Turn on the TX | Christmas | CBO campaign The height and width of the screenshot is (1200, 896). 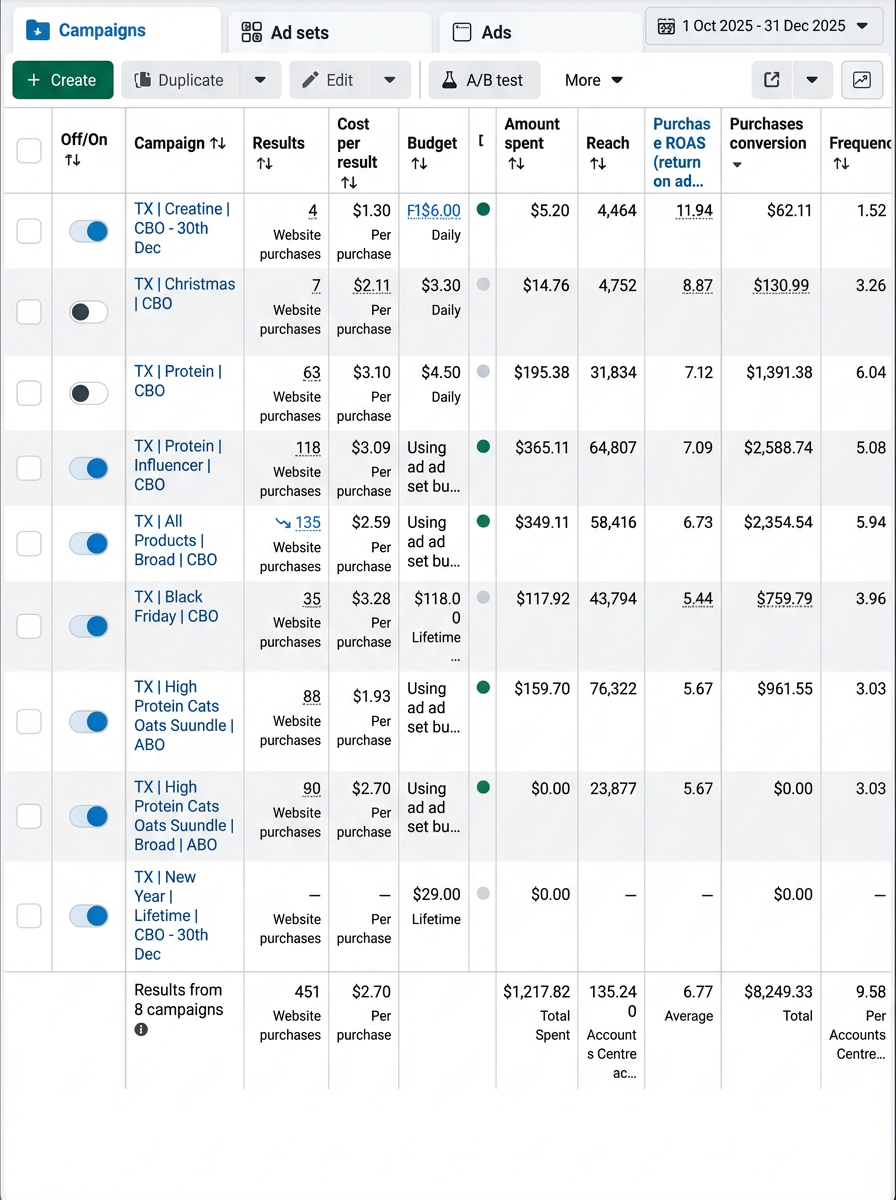click(89, 312)
